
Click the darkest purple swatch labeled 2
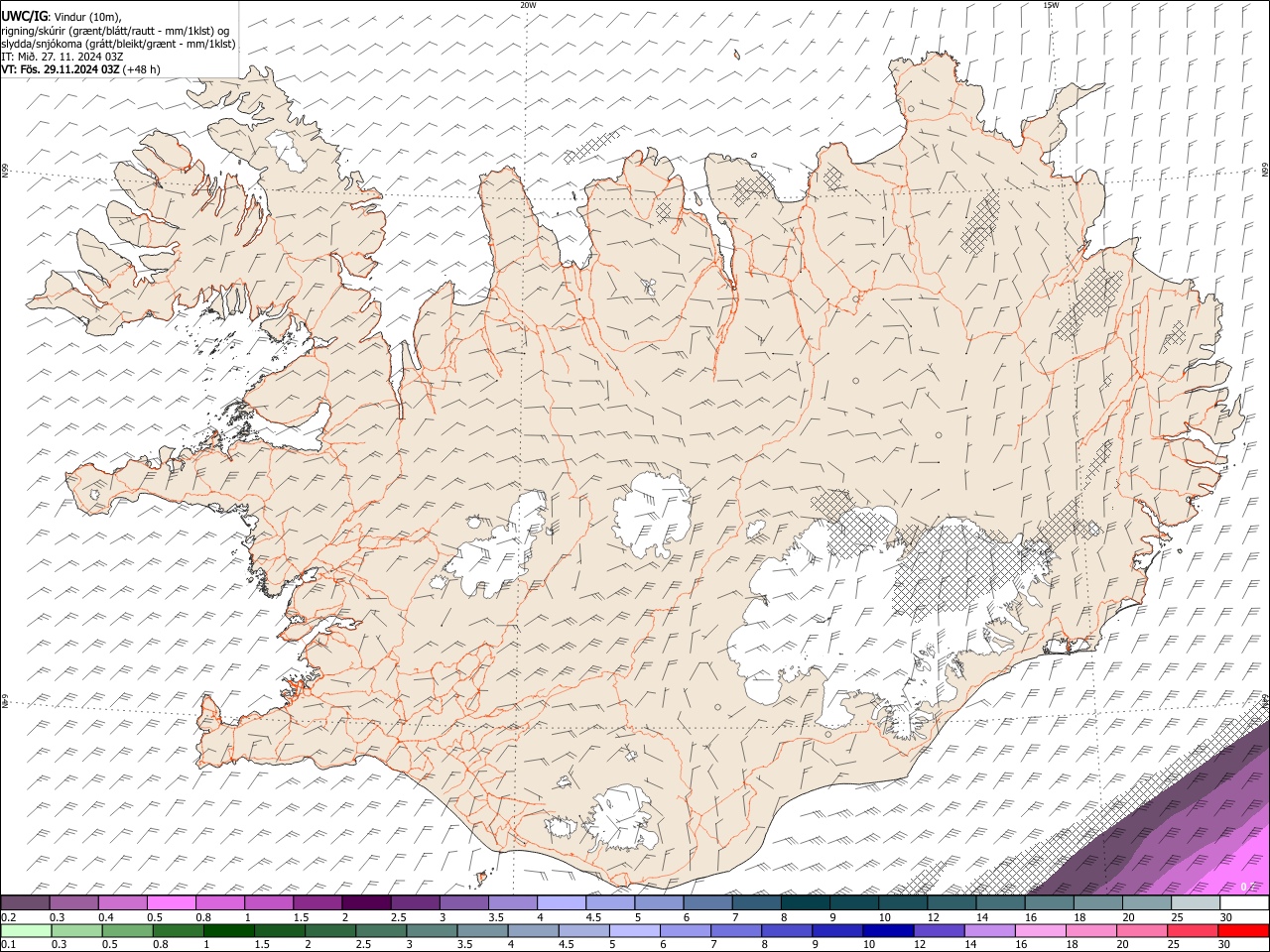point(366,903)
